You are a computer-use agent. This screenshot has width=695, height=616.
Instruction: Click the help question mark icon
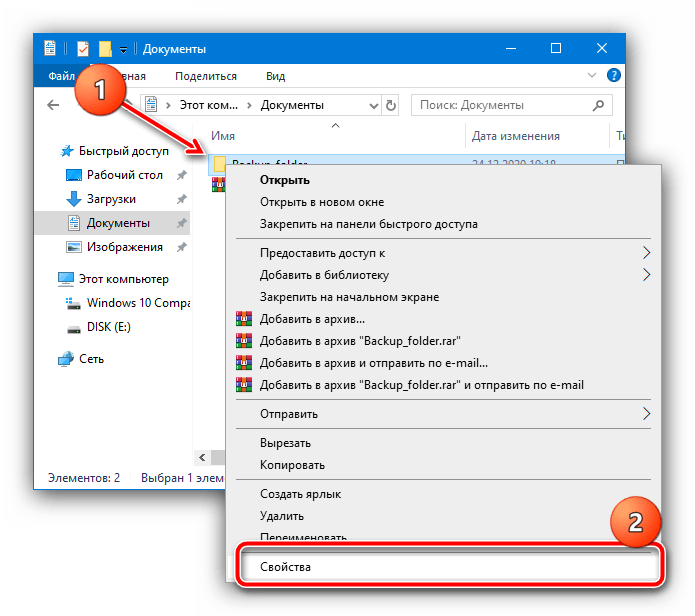pos(613,75)
